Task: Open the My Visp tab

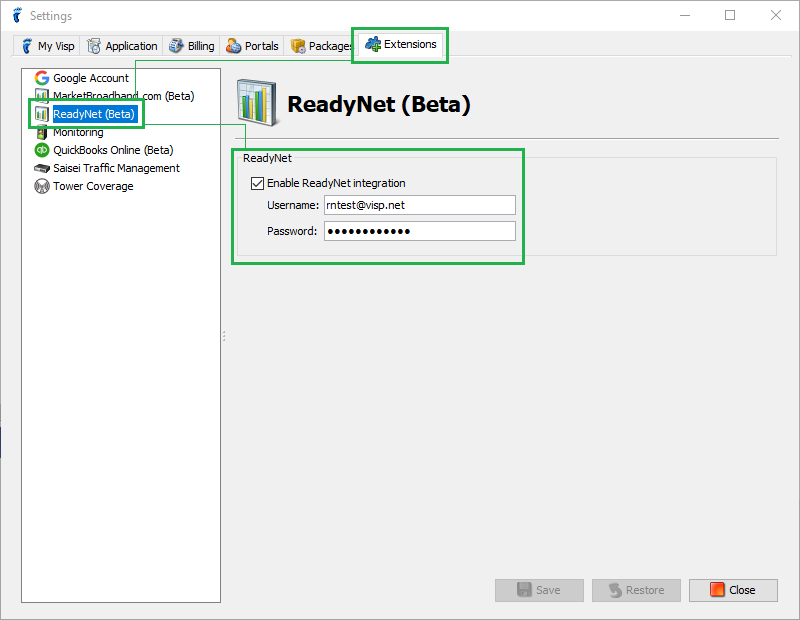Action: point(47,46)
